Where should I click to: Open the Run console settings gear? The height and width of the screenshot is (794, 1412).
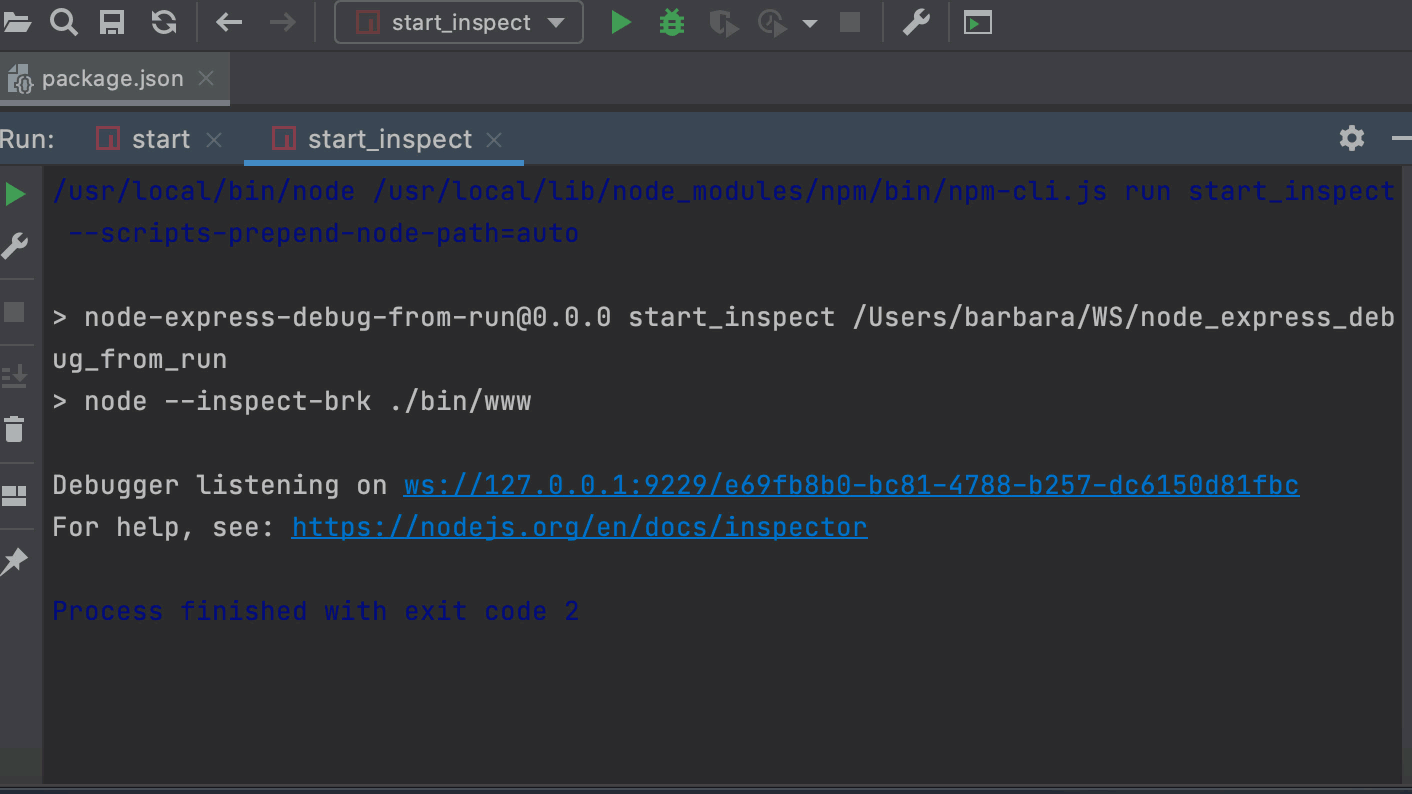point(1352,138)
